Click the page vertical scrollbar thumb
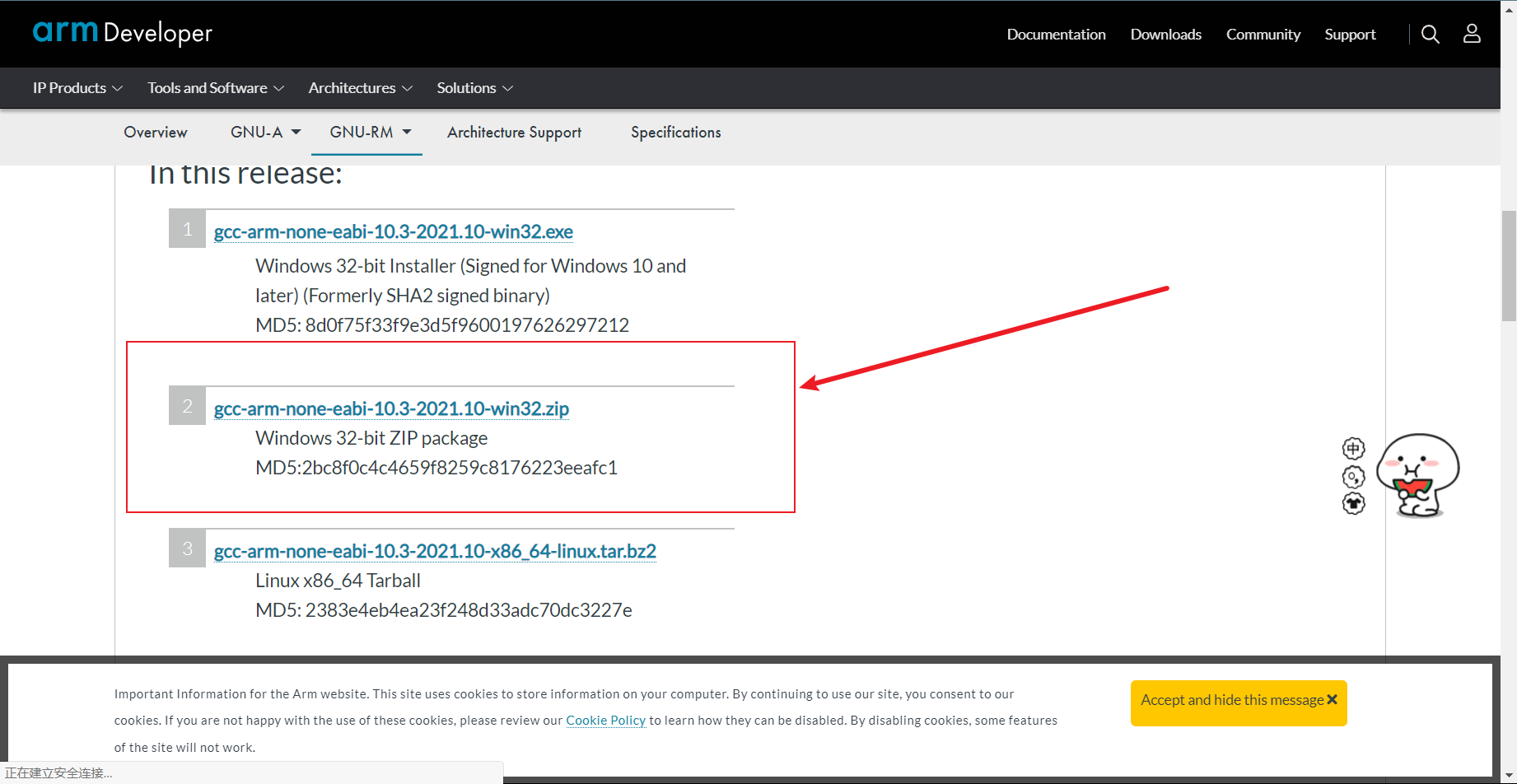The height and width of the screenshot is (784, 1517). click(x=1509, y=266)
